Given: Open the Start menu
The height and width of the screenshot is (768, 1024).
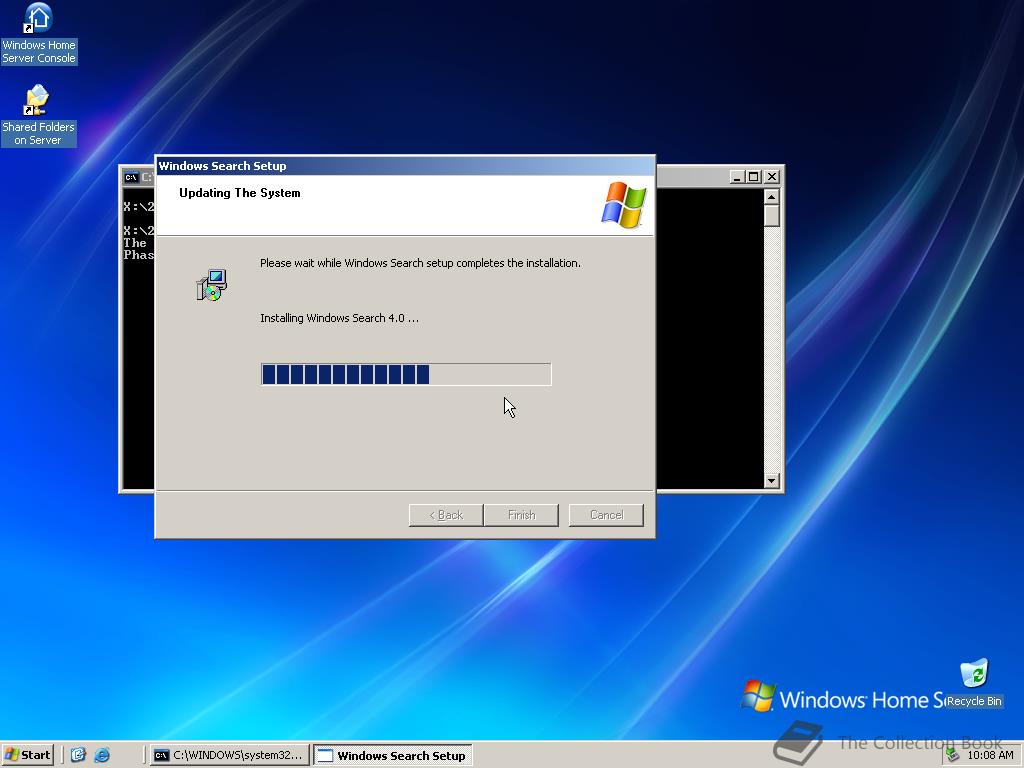Looking at the screenshot, I should [28, 755].
